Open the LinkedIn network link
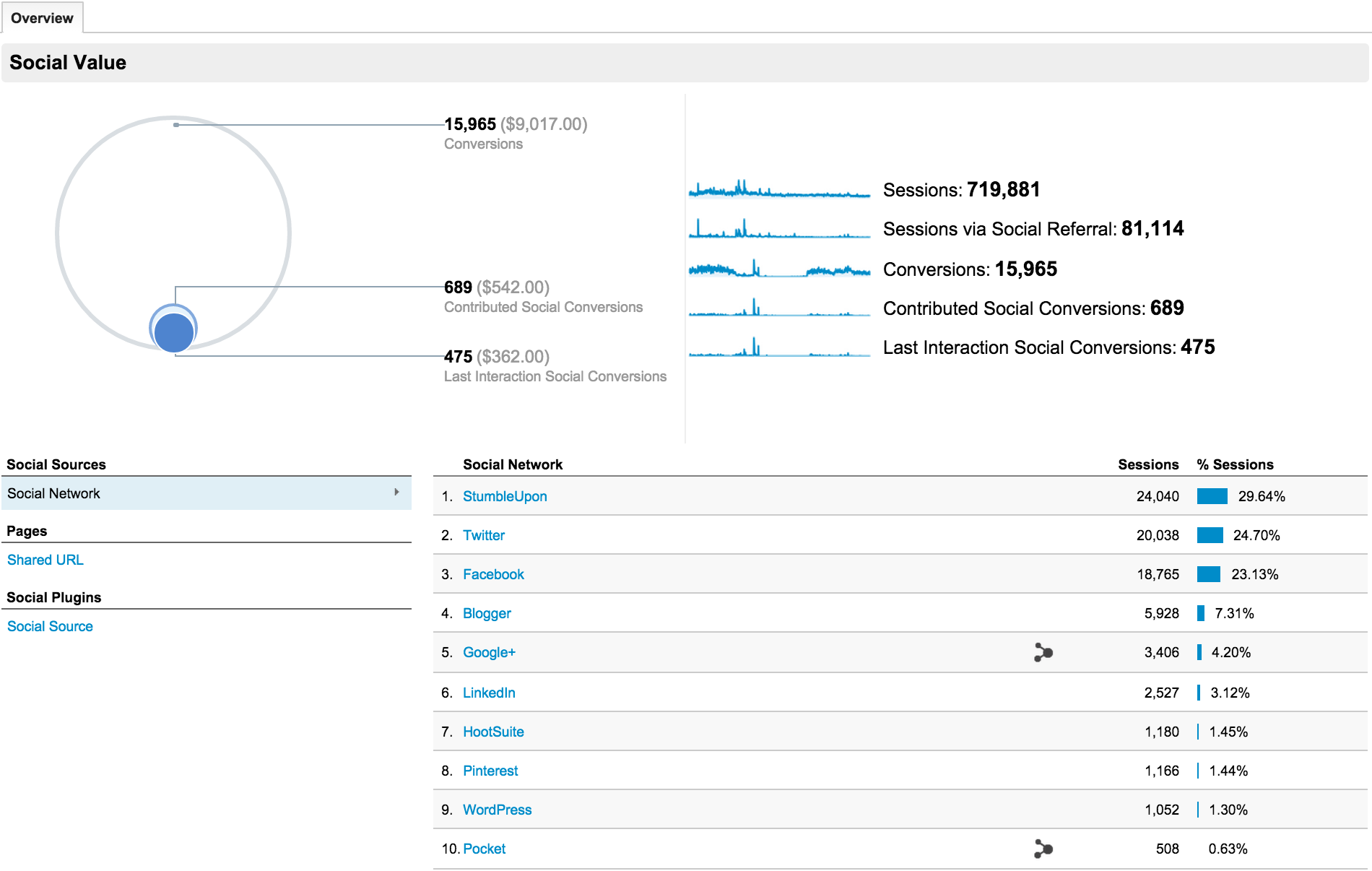The image size is (1372, 871). [489, 693]
